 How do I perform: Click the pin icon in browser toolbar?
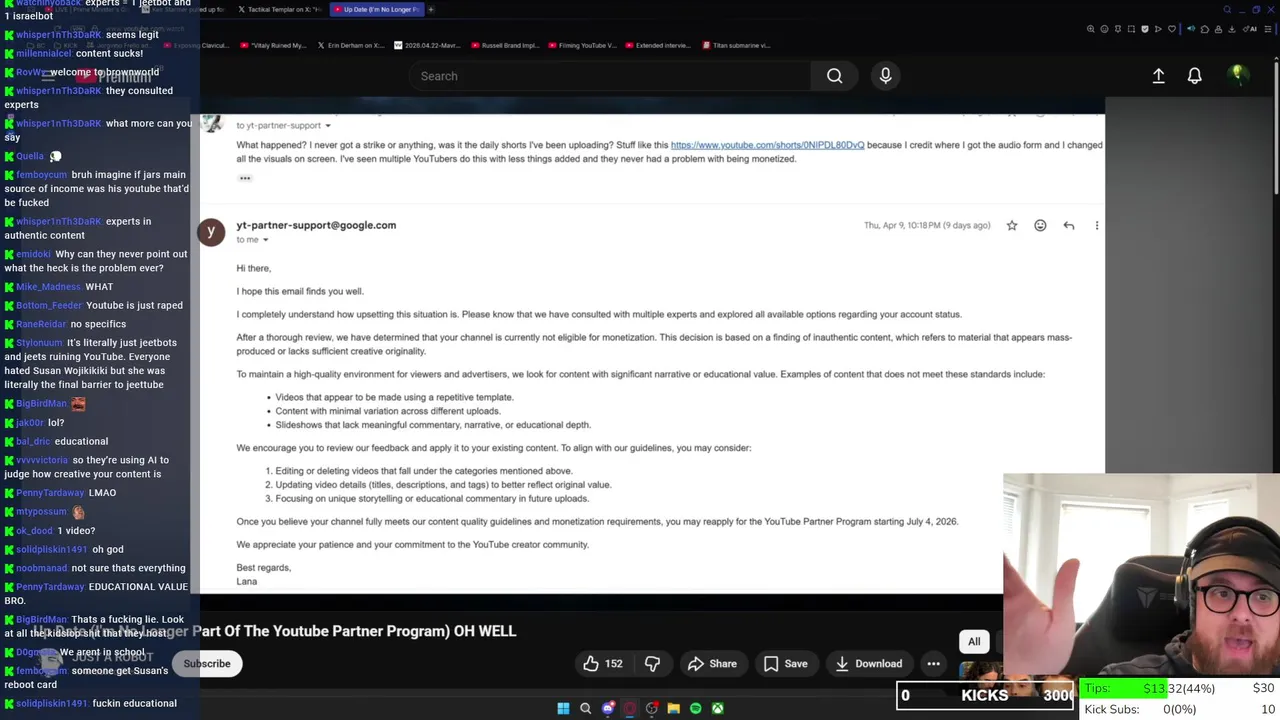(x=1118, y=29)
